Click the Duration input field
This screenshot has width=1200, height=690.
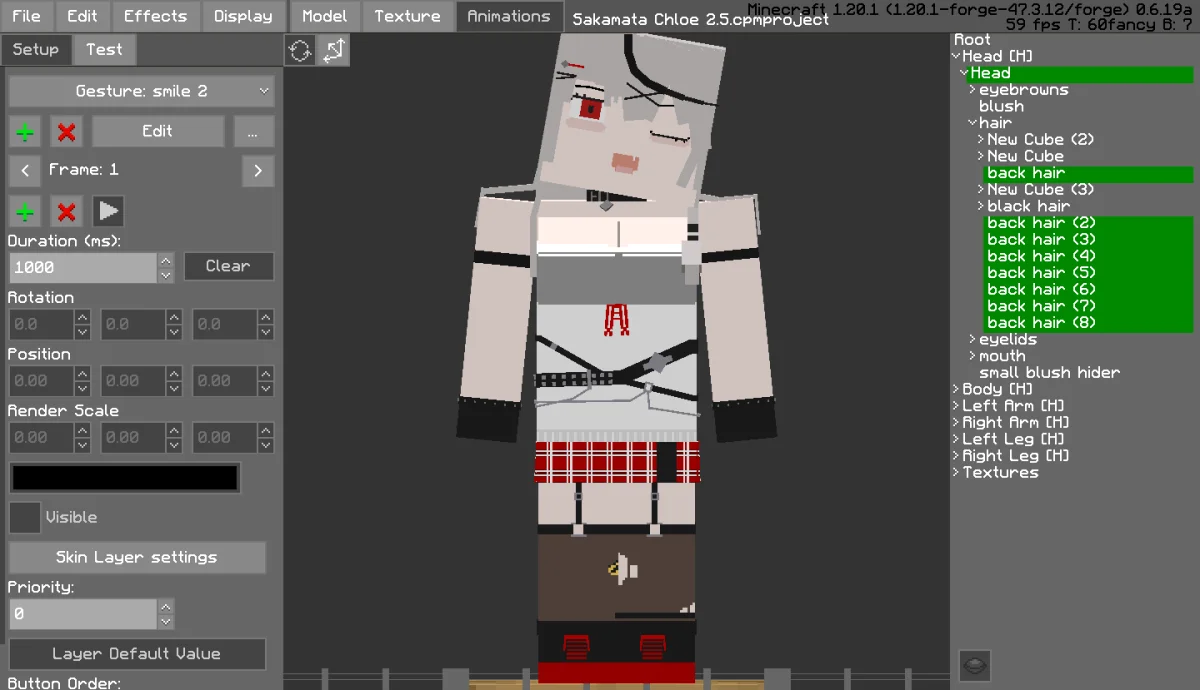point(83,267)
